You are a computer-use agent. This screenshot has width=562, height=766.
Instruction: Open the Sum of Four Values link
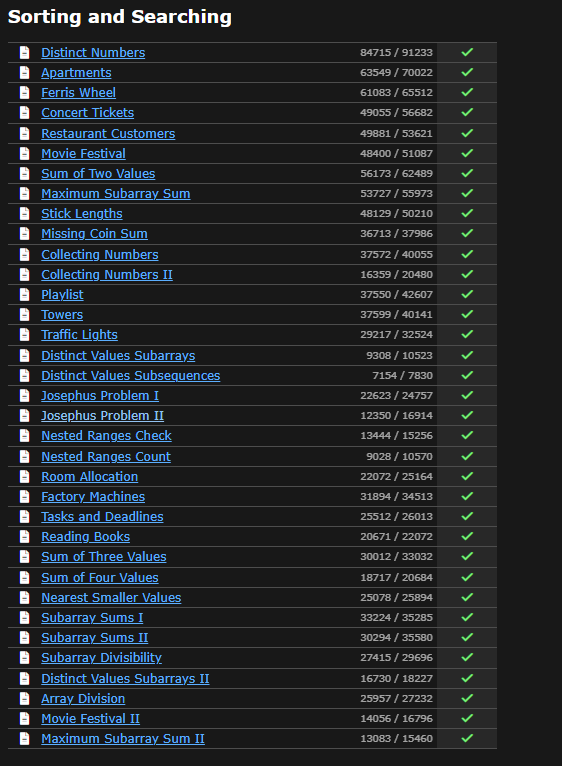pyautogui.click(x=100, y=578)
